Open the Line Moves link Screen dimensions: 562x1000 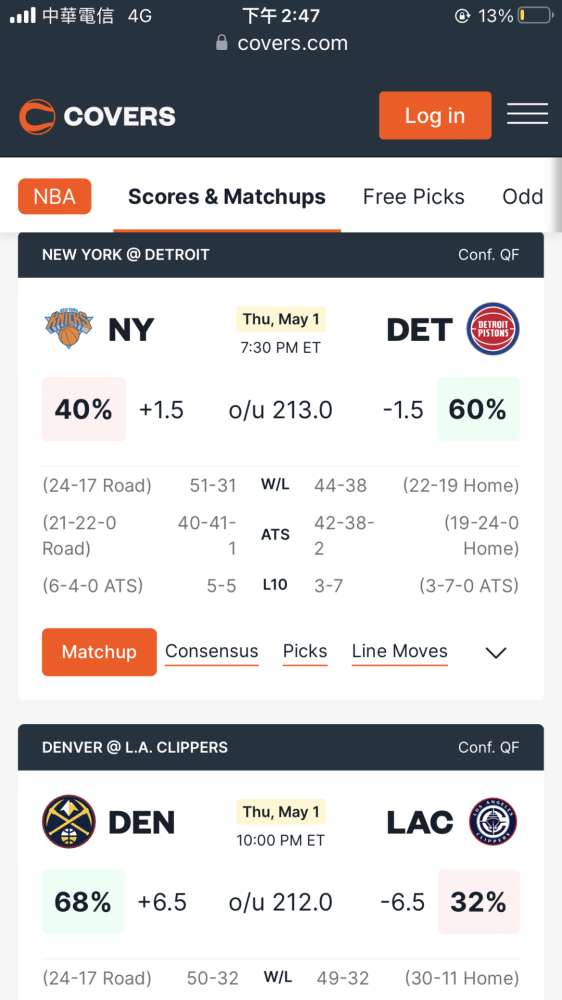click(399, 651)
